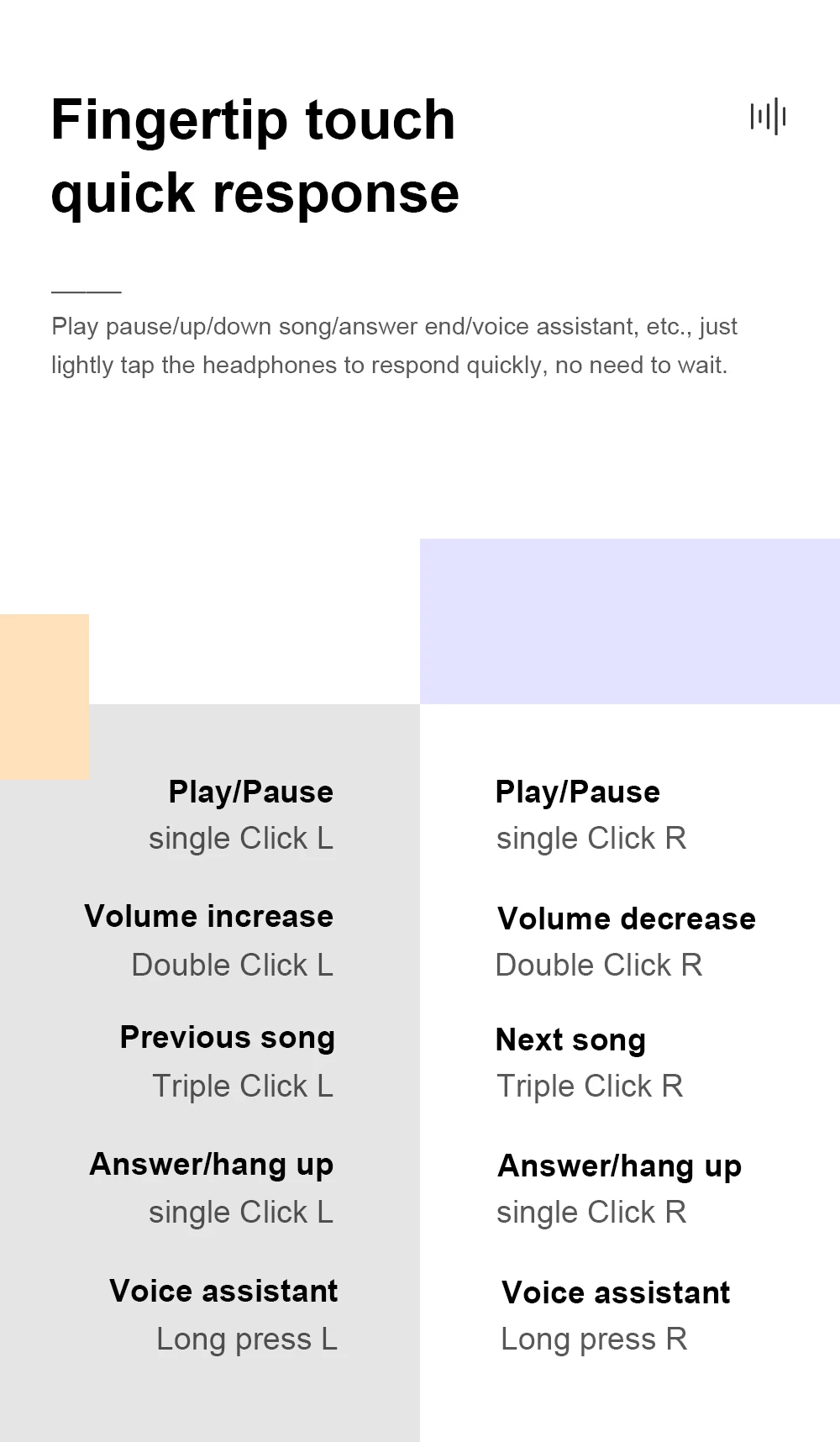Select the "Triple Click L" text
This screenshot has height=1442, width=840.
[x=243, y=1086]
